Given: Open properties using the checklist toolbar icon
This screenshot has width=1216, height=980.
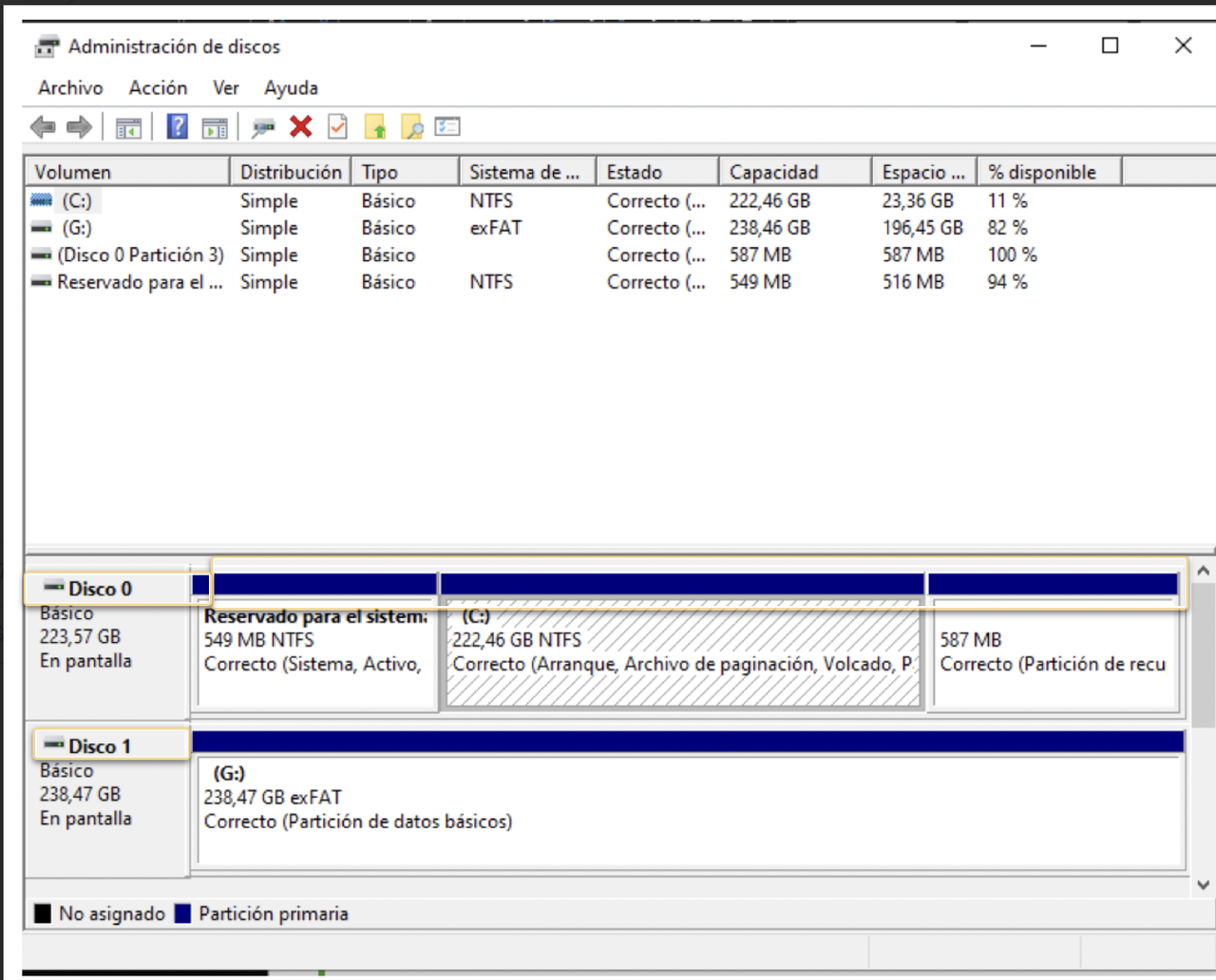Looking at the screenshot, I should point(446,126).
